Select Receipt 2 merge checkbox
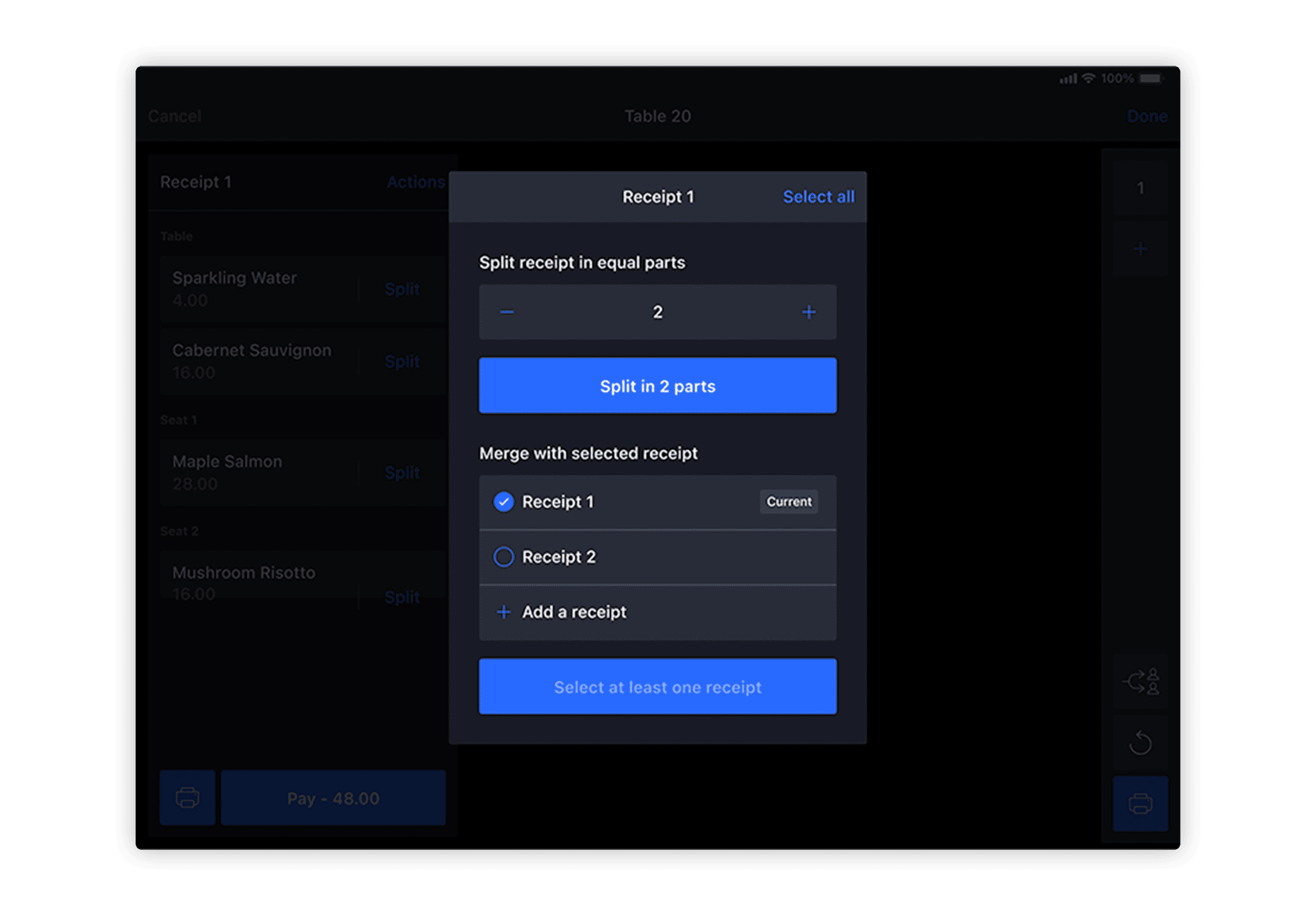Viewport: 1316px width, 921px height. tap(503, 557)
